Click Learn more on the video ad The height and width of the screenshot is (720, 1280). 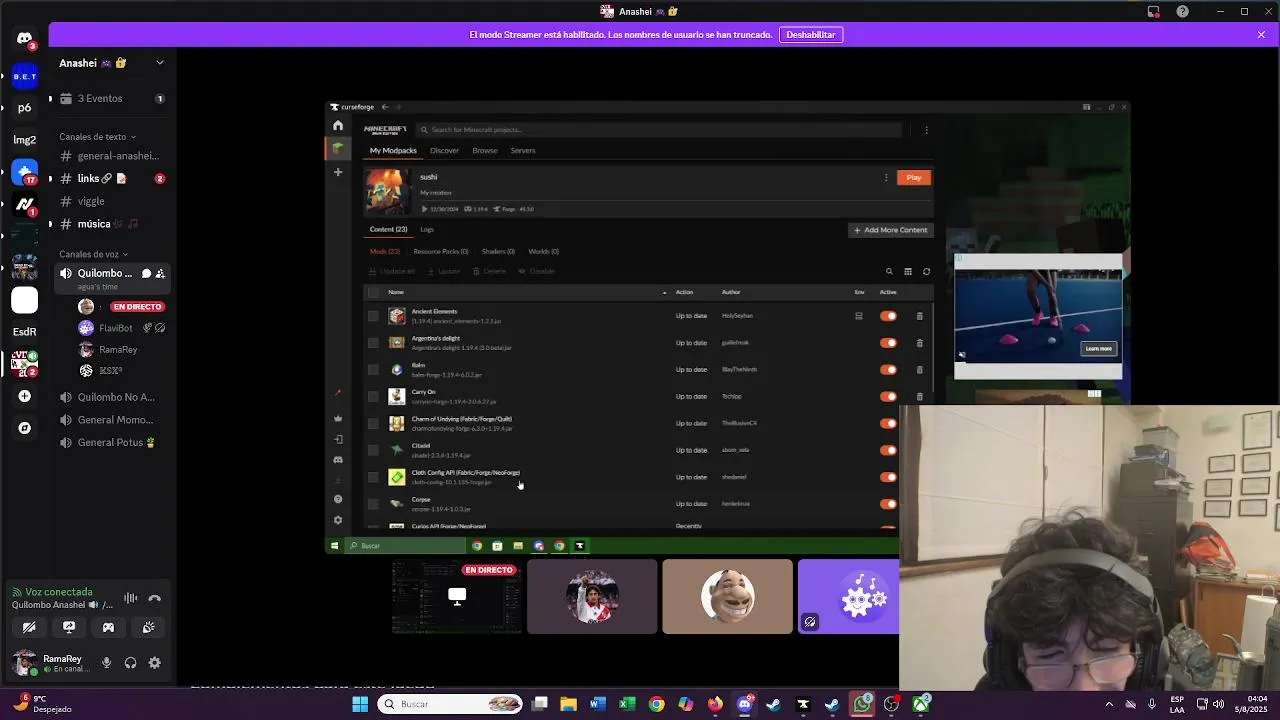tap(1098, 349)
